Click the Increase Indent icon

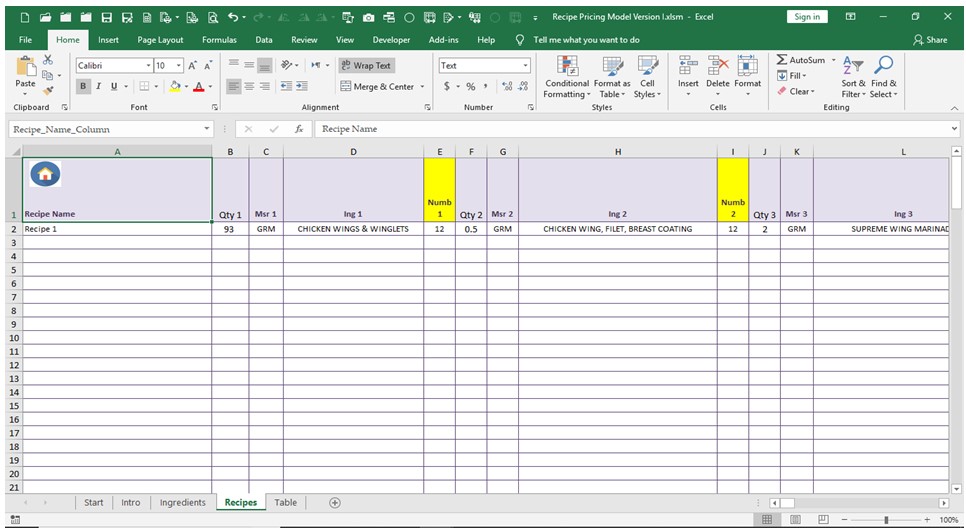pyautogui.click(x=301, y=86)
